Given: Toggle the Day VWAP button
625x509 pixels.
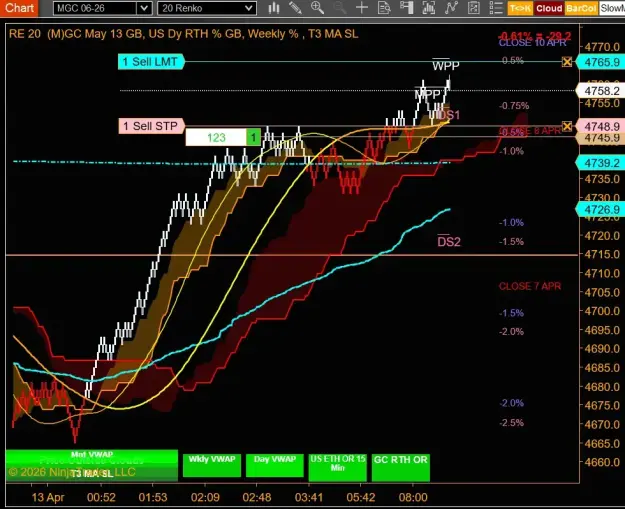Looking at the screenshot, I should (x=275, y=465).
